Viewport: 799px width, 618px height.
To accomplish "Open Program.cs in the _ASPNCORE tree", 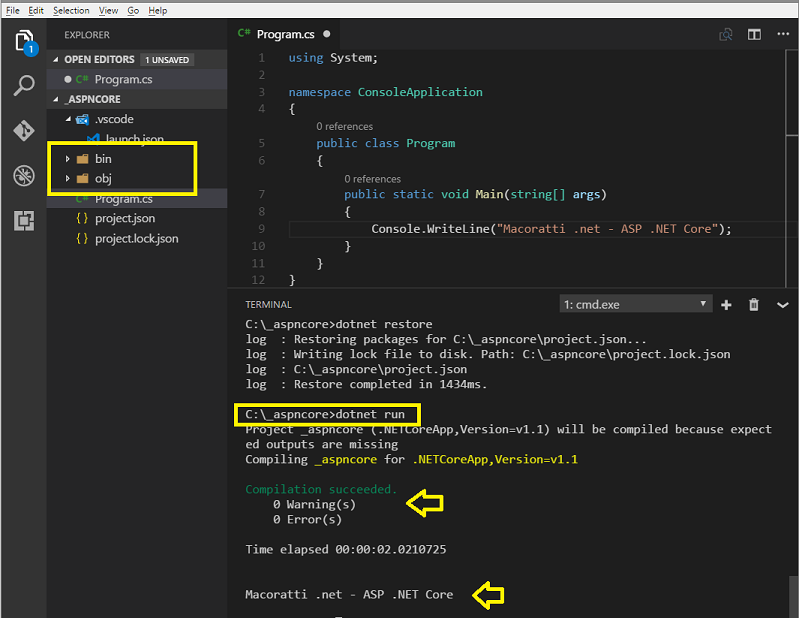I will [x=137, y=199].
